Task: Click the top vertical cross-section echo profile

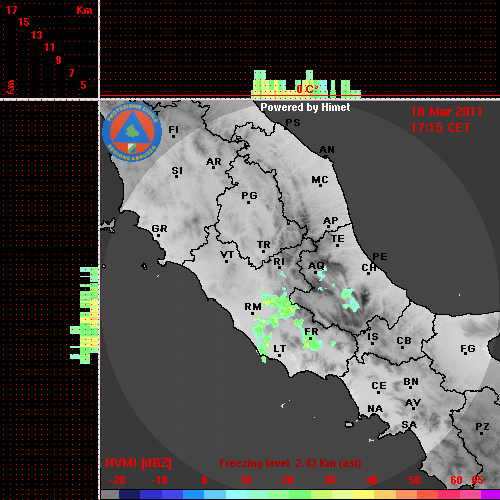Action: coord(305,84)
